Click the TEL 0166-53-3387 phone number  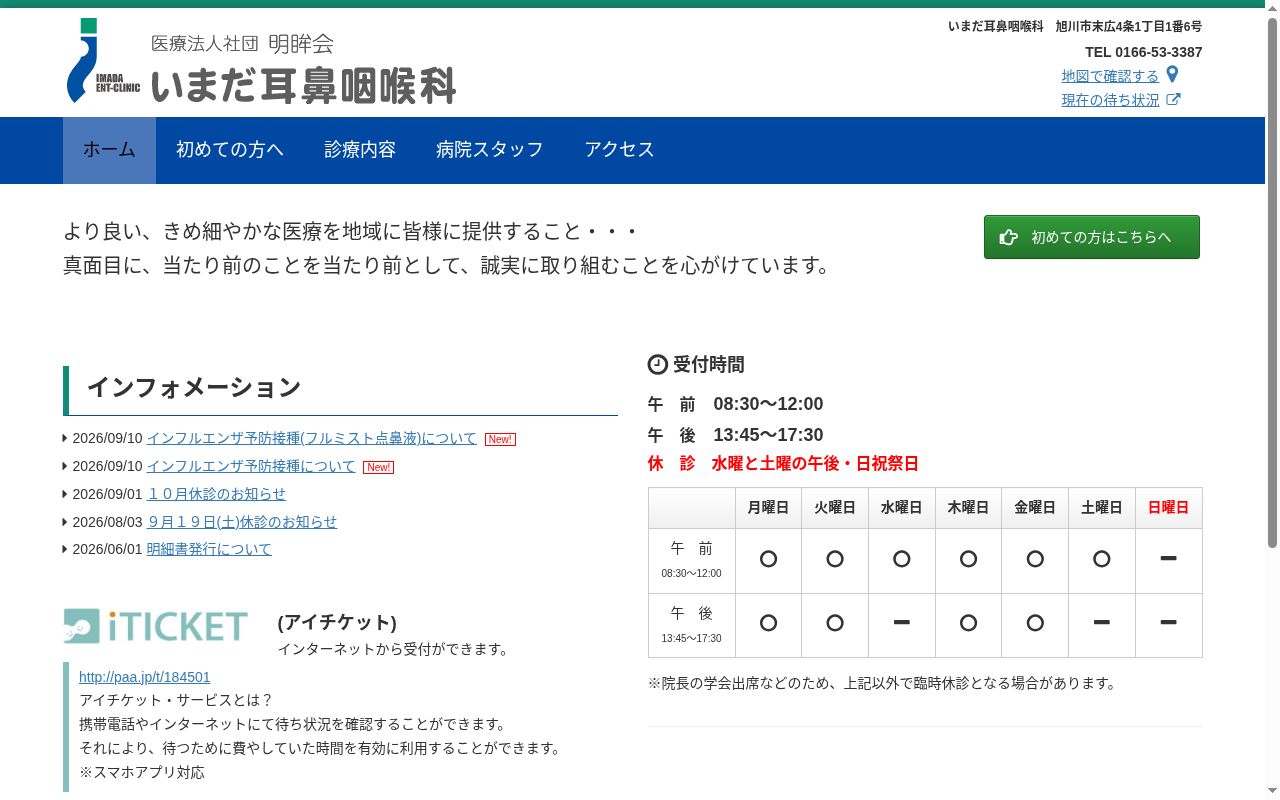tap(1144, 52)
